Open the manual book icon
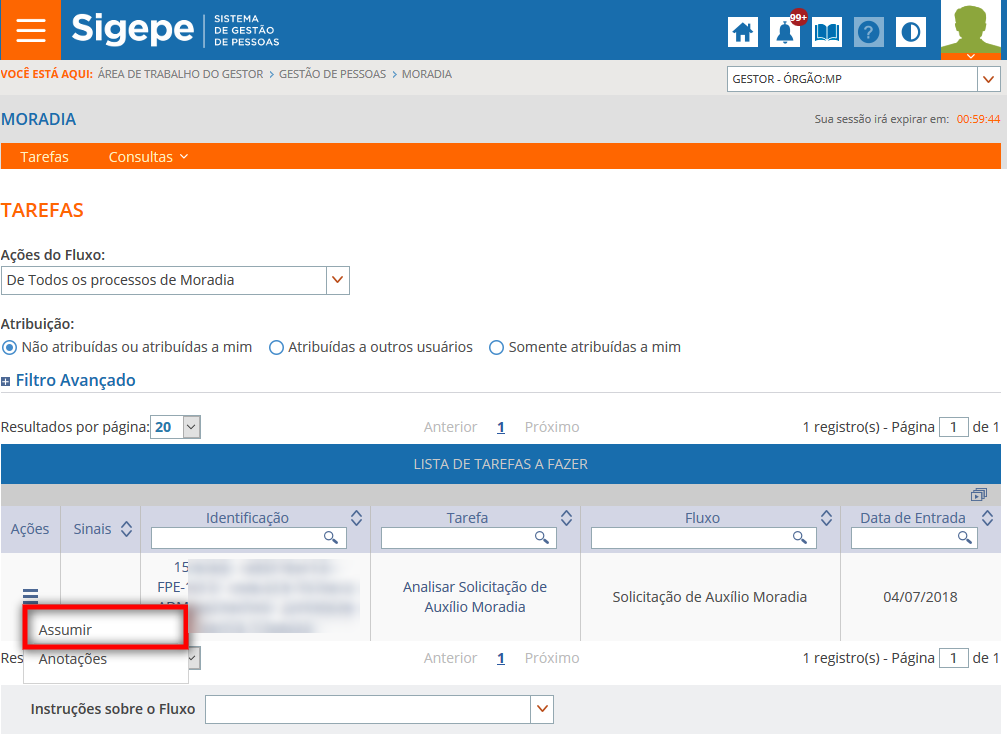 (x=827, y=32)
